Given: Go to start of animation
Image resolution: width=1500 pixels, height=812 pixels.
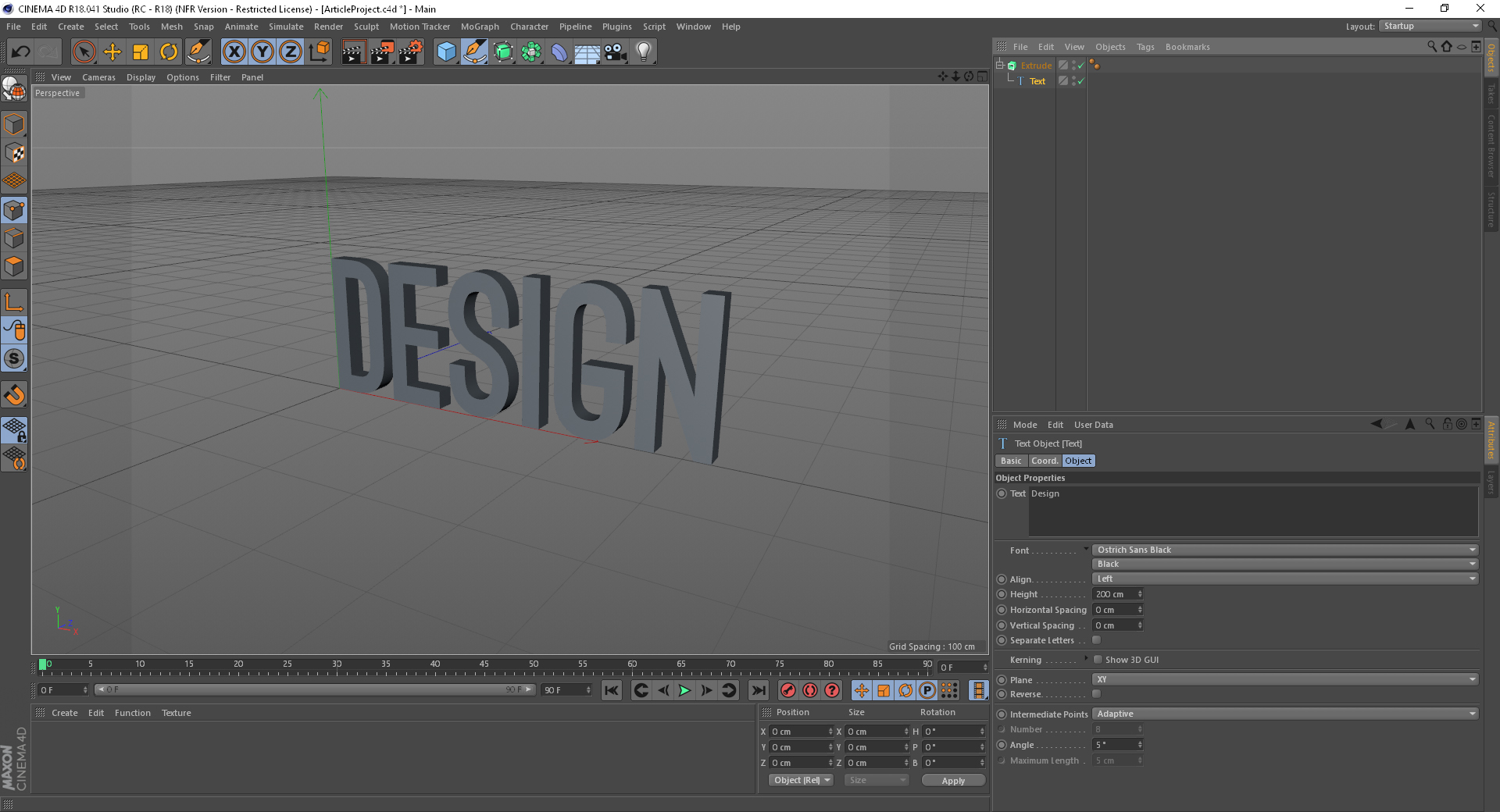Looking at the screenshot, I should pos(611,690).
